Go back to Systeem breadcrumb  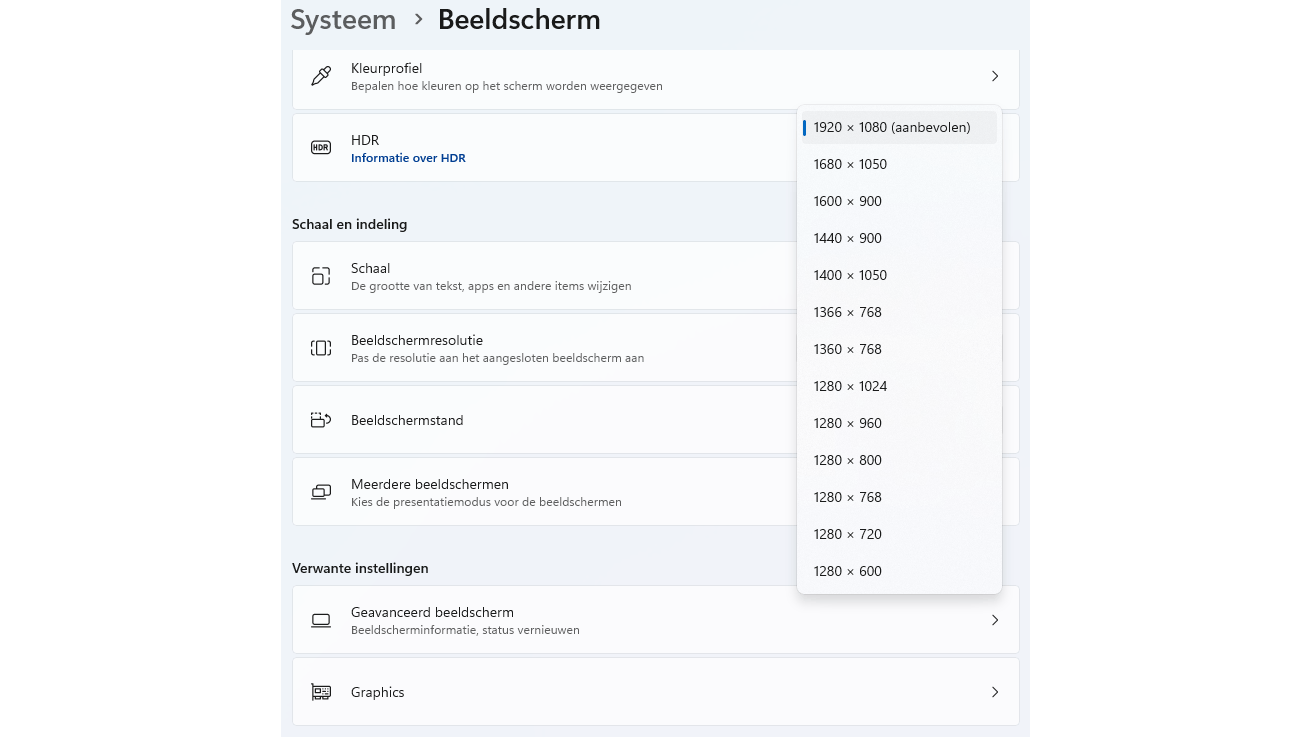pyautogui.click(x=343, y=20)
